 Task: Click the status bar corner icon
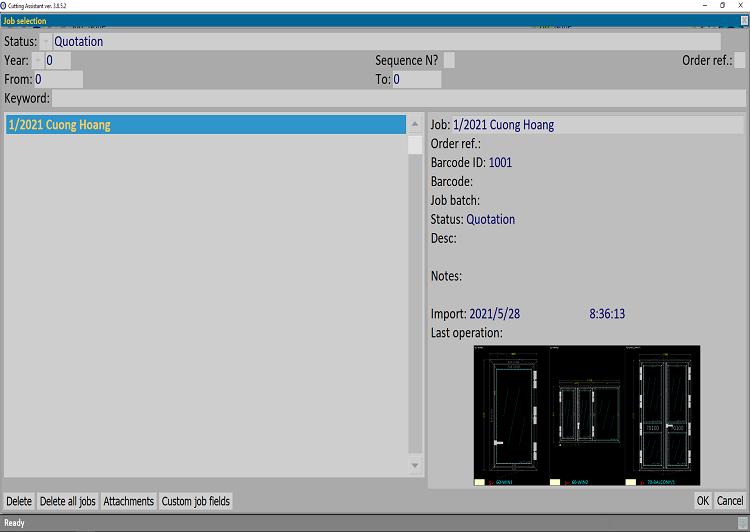point(743,524)
